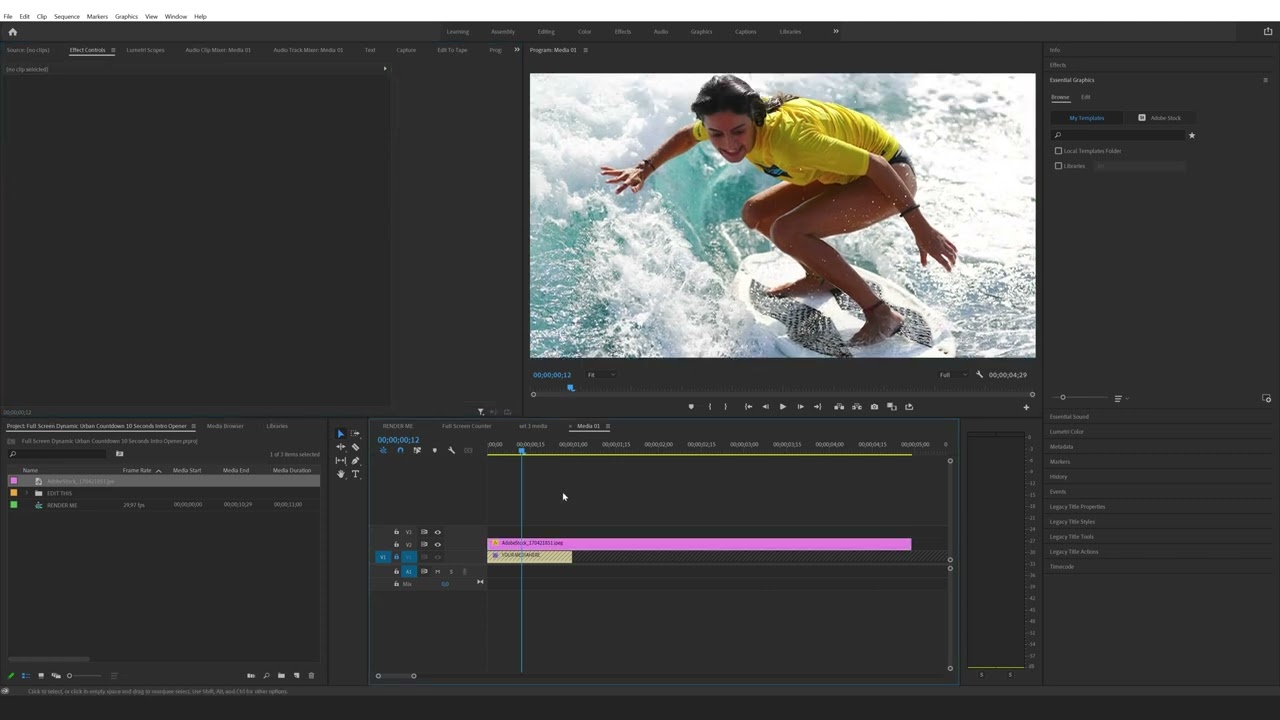Show hidden source panel tabs chevron
1280x720 pixels.
[x=517, y=50]
